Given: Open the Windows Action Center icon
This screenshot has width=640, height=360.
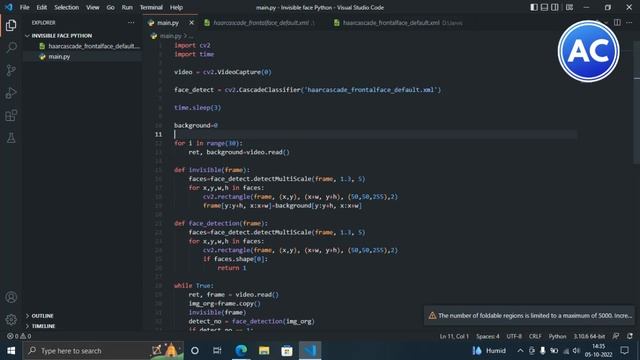Looking at the screenshot, I should [x=624, y=351].
